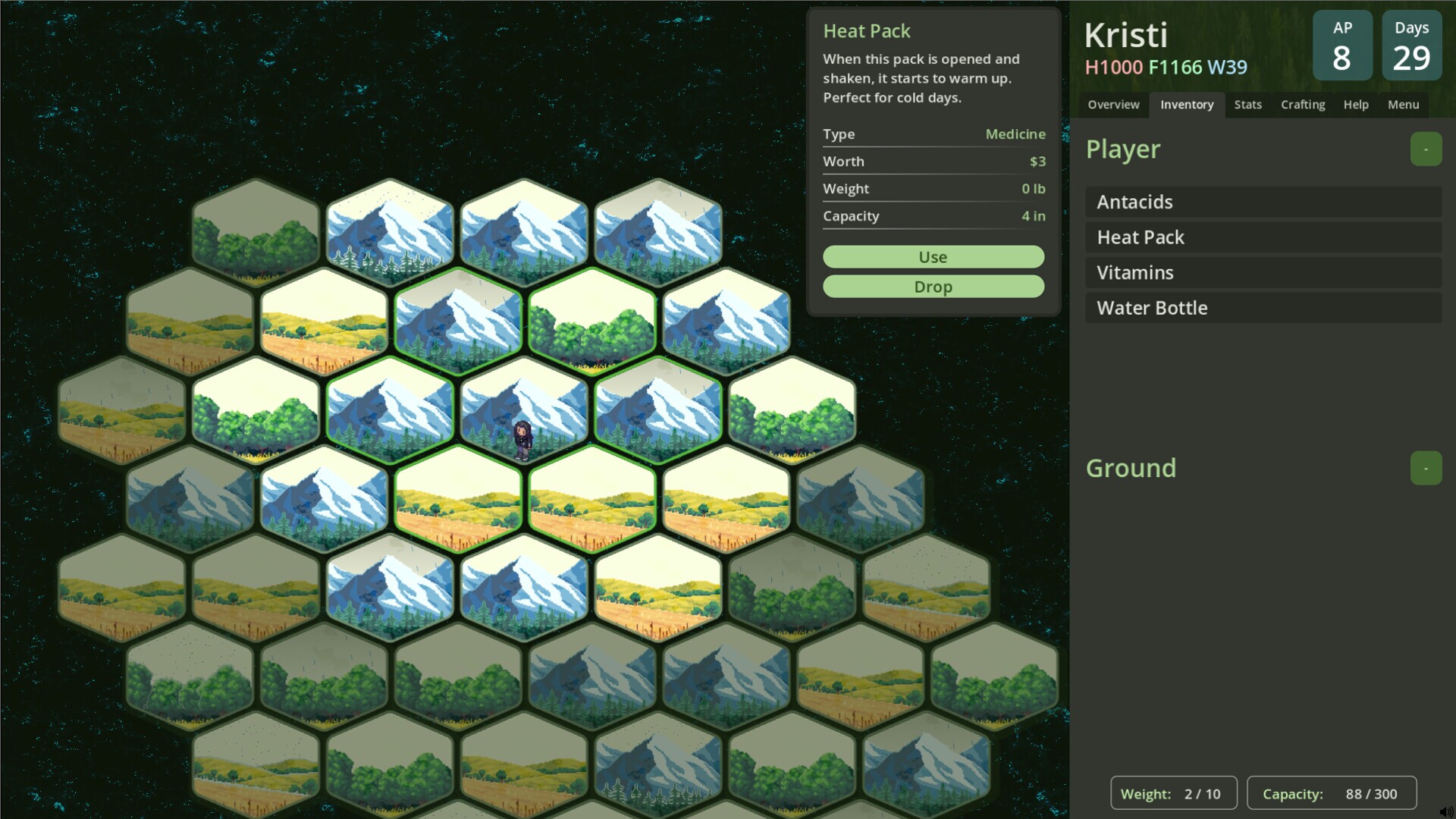Click the player character sprite on the map
This screenshot has height=819, width=1456.
[522, 440]
